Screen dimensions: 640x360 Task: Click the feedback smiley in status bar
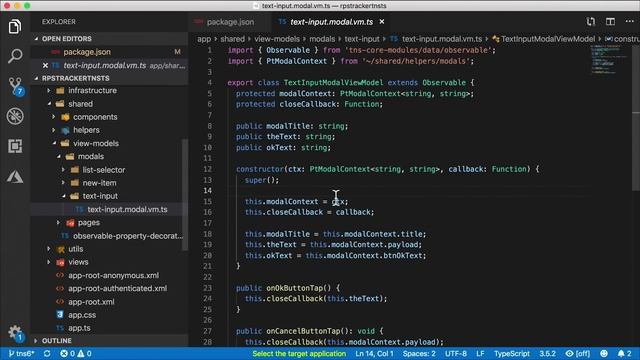(604, 353)
